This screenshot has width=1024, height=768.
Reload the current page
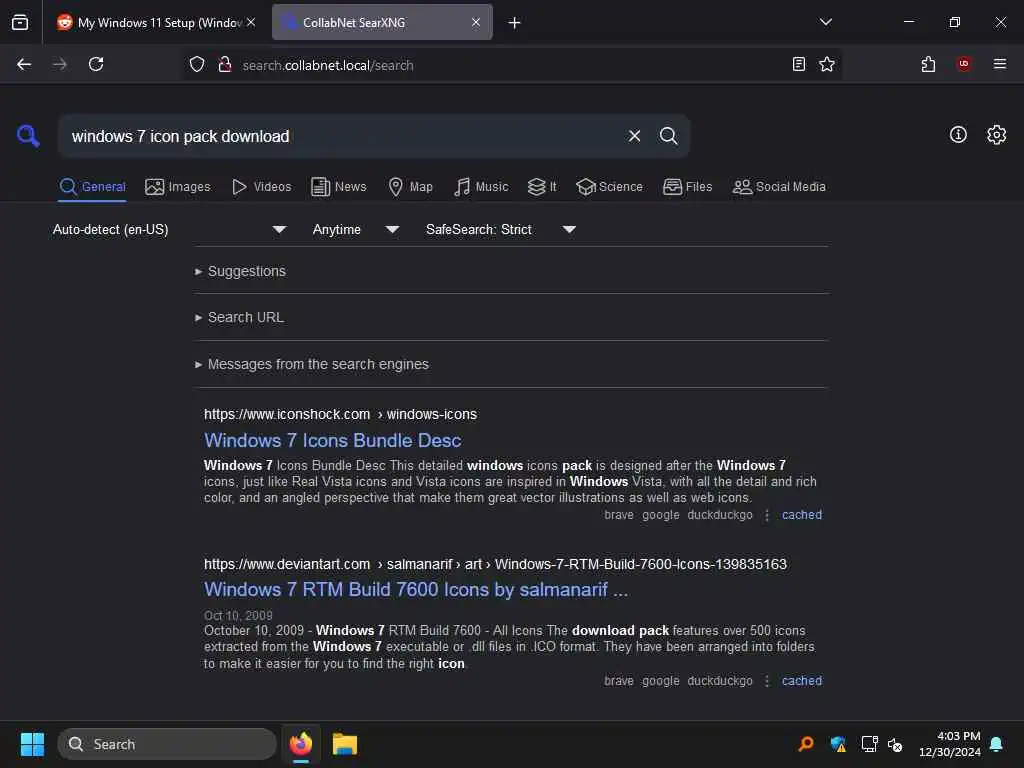(96, 64)
